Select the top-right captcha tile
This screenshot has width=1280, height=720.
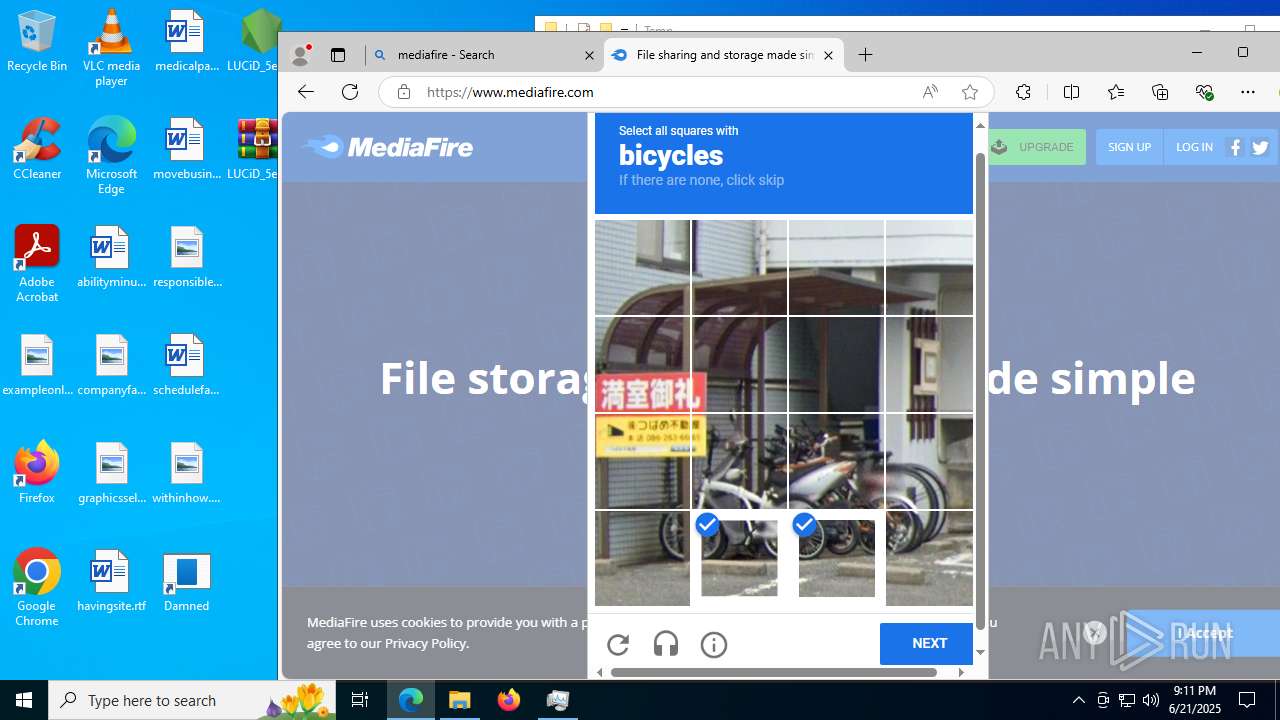(929, 267)
